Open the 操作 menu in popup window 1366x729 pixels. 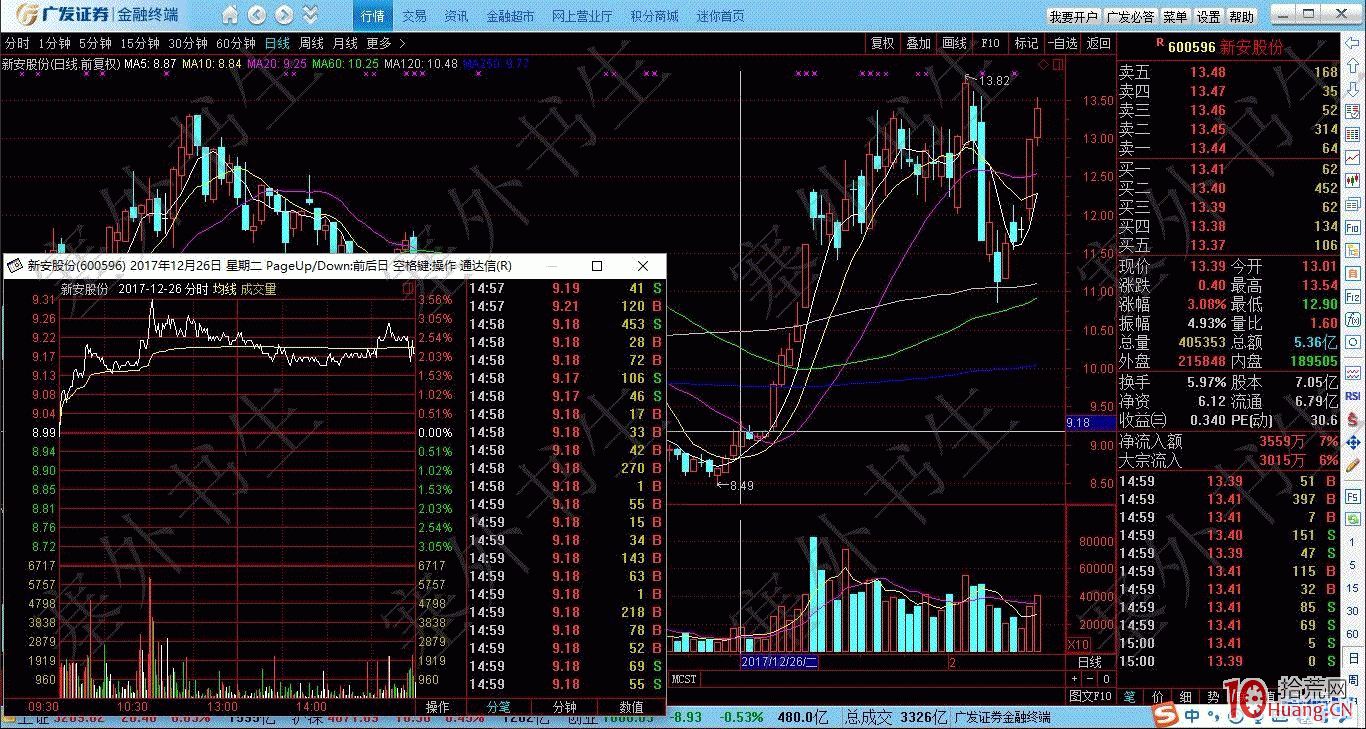438,706
